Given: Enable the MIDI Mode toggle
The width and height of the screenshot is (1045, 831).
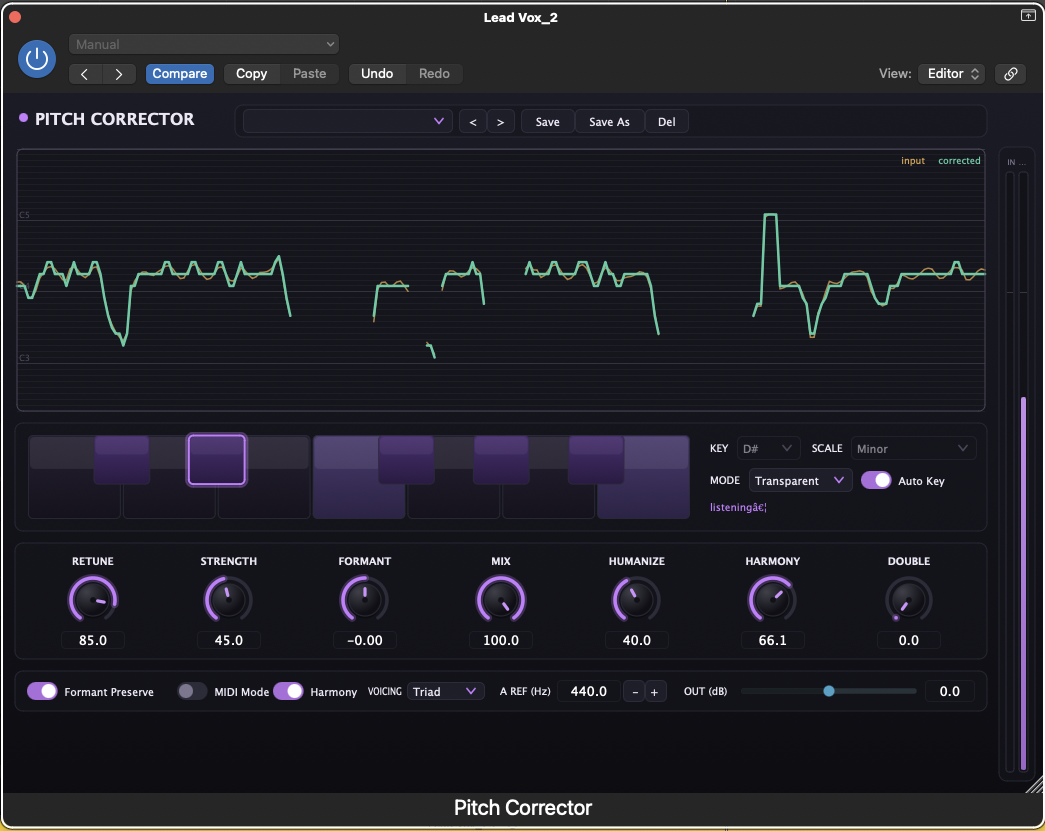Looking at the screenshot, I should click(x=192, y=691).
